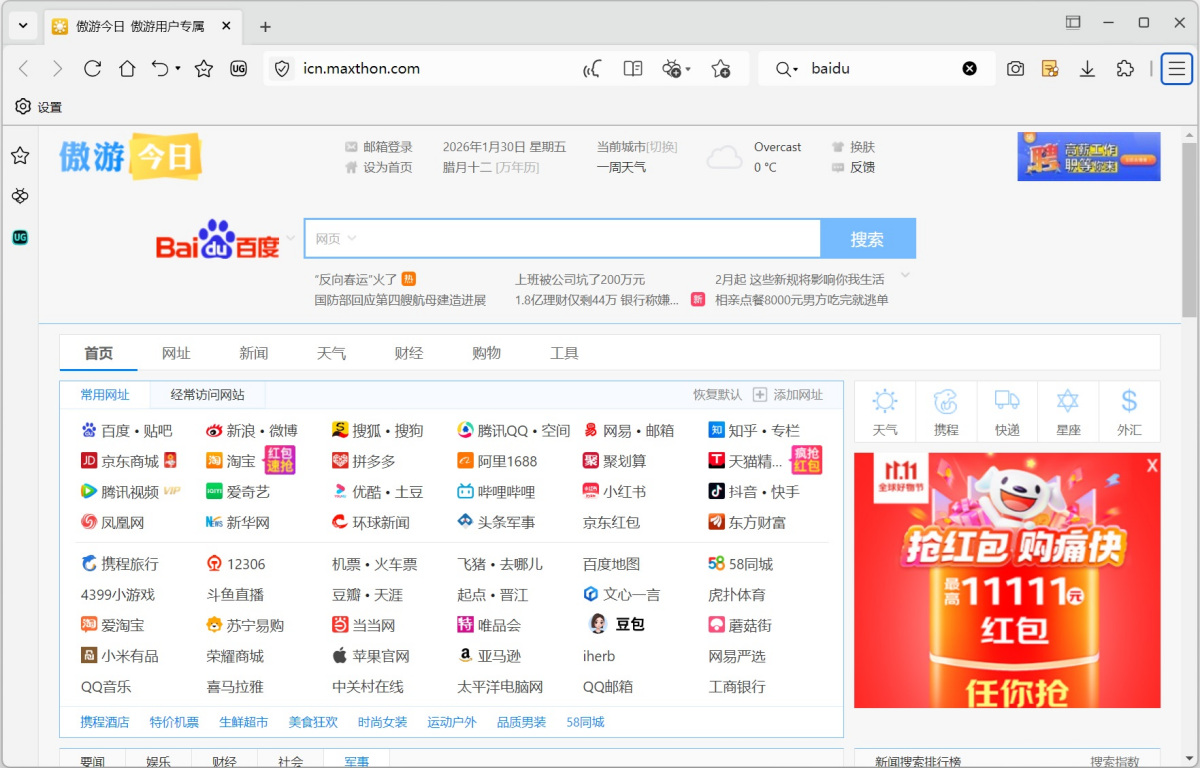Switch to the 新闻 tab
The height and width of the screenshot is (768, 1200).
coord(254,352)
